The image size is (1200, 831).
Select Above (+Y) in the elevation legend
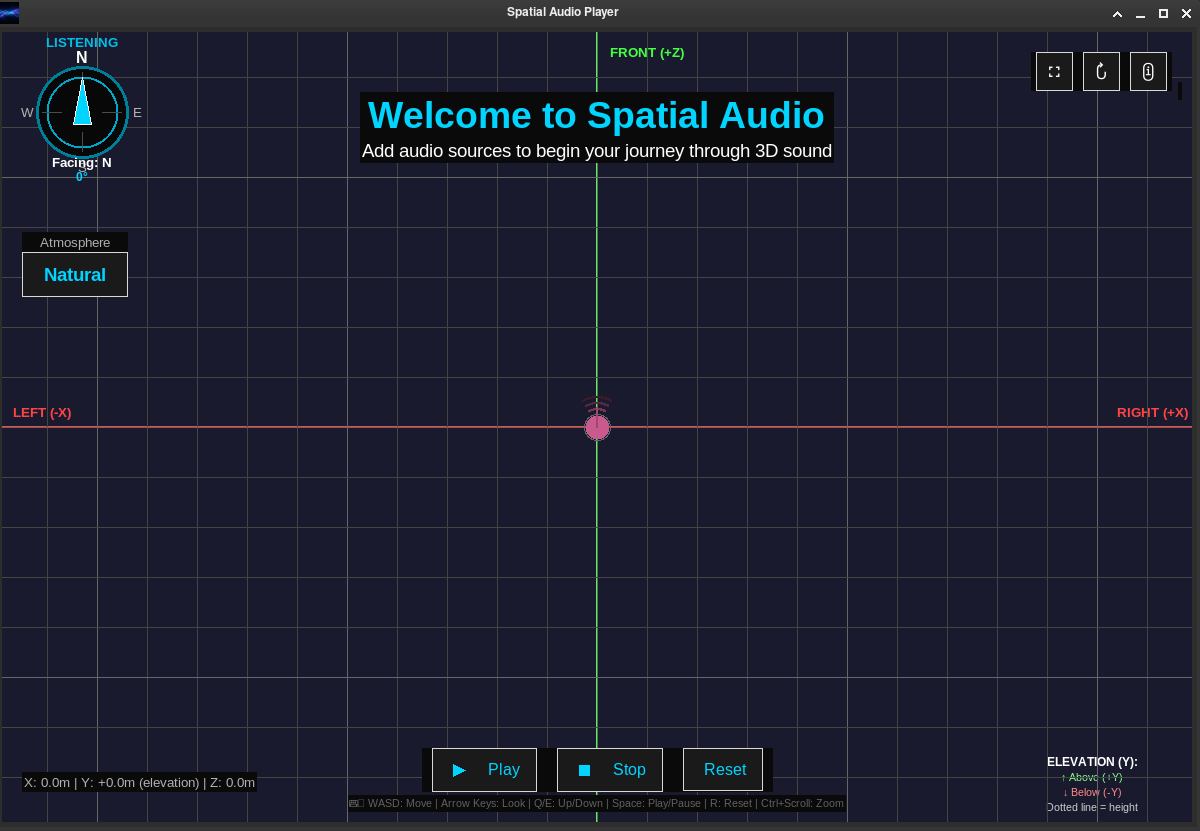click(1090, 777)
